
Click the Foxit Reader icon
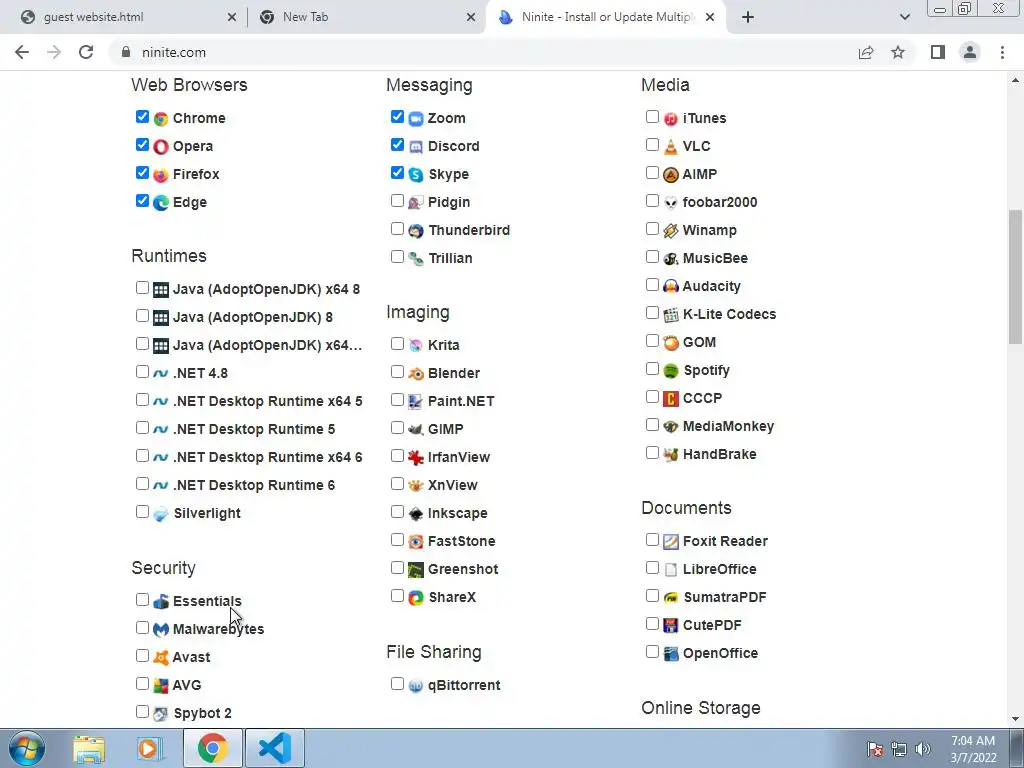pos(671,542)
